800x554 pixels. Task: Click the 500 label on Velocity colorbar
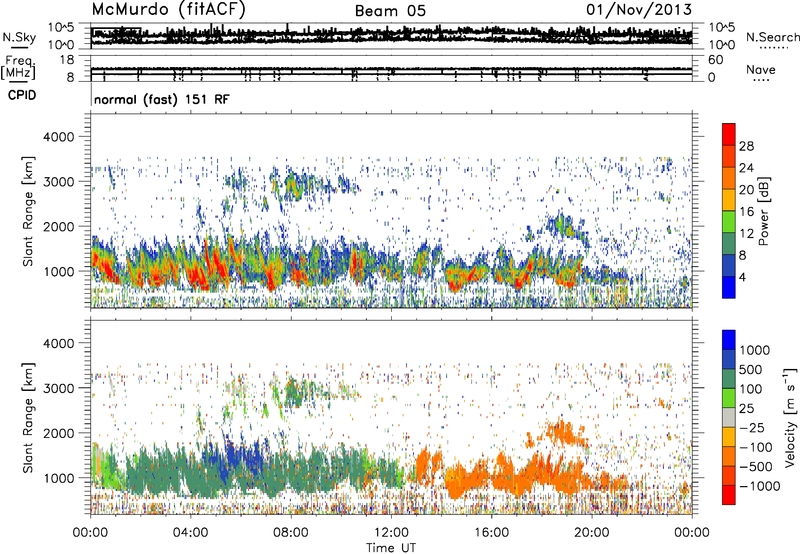pyautogui.click(x=751, y=370)
